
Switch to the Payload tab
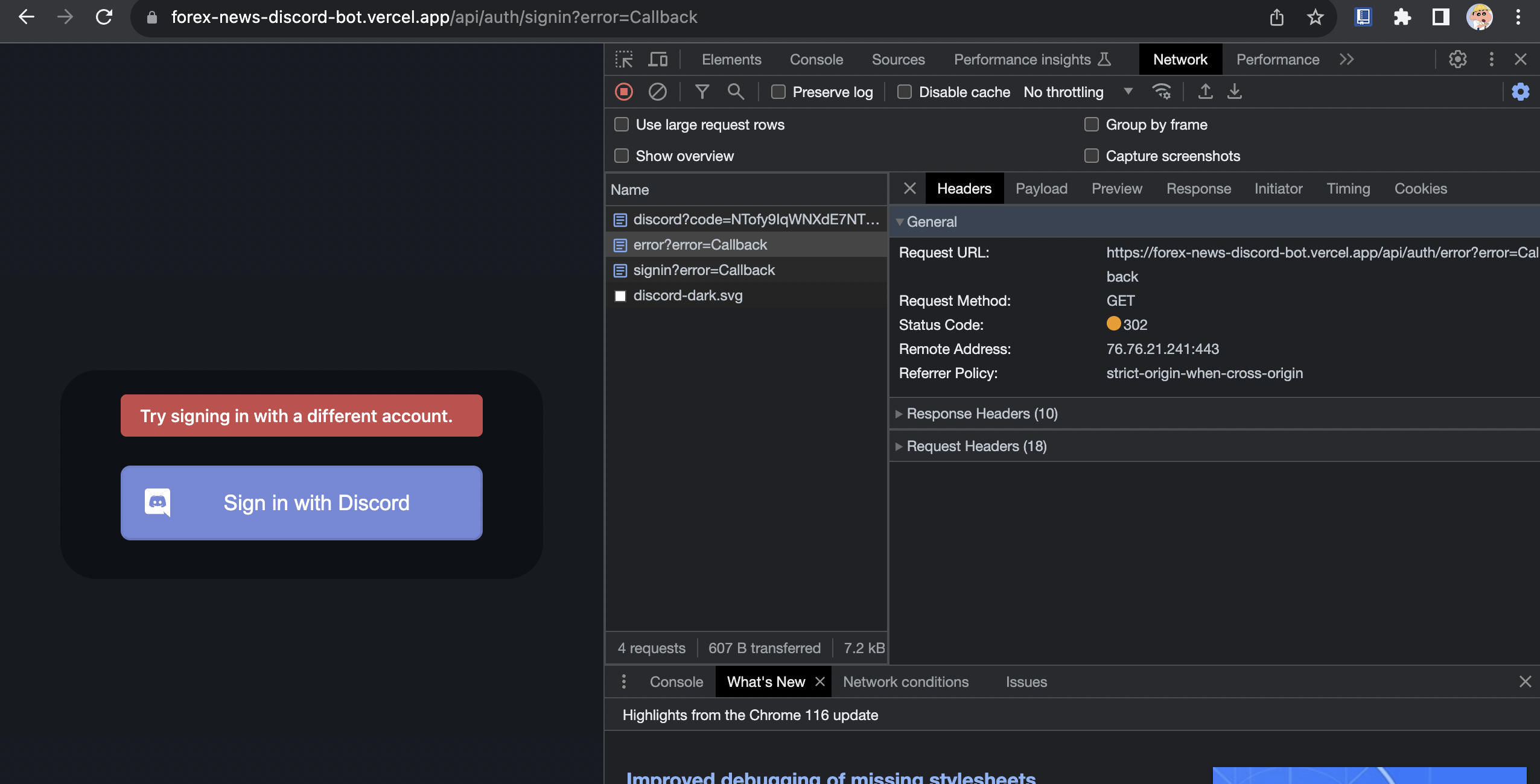(1041, 188)
